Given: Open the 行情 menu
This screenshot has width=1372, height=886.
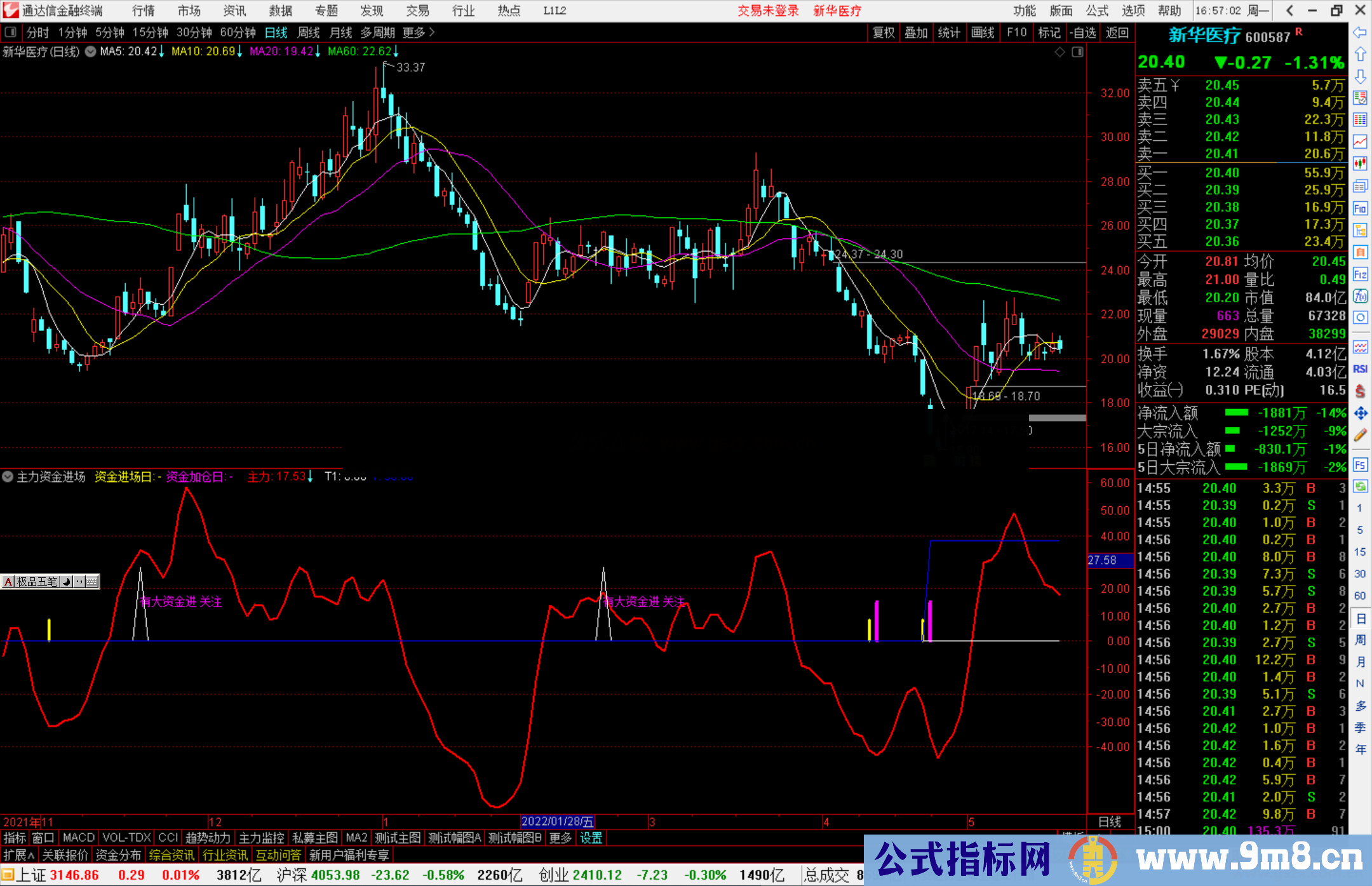Looking at the screenshot, I should [144, 11].
